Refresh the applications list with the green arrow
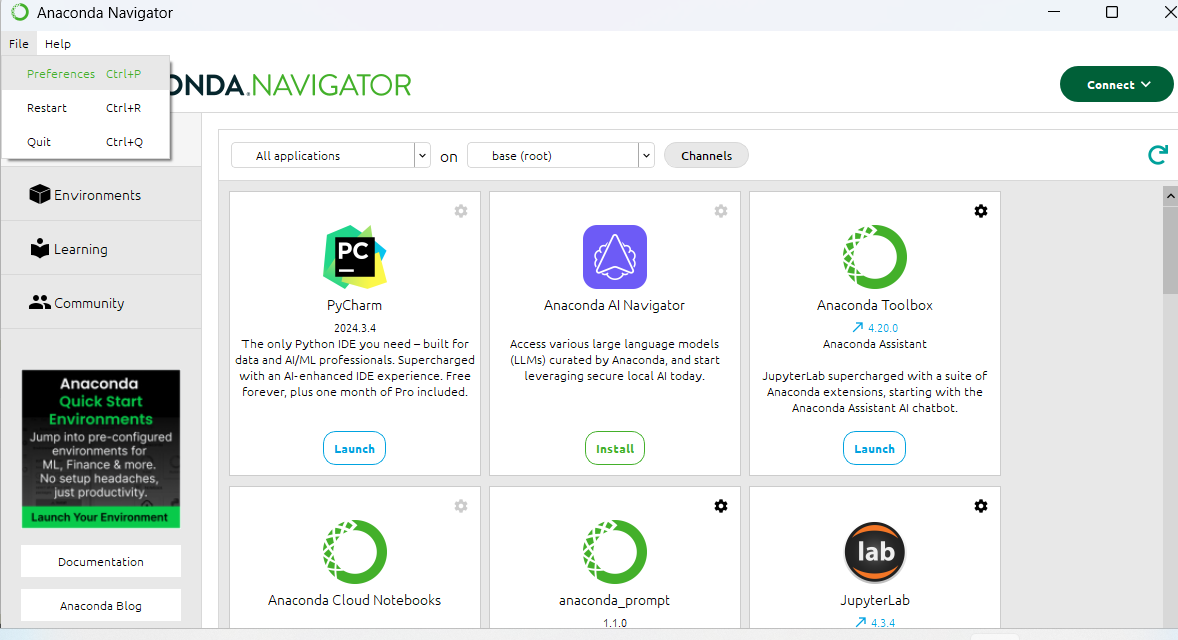The image size is (1178, 640). [x=1158, y=155]
